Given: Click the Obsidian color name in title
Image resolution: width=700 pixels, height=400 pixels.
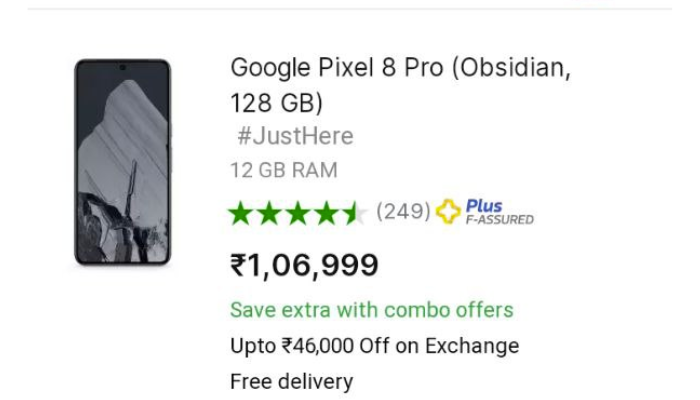Looking at the screenshot, I should point(512,68).
